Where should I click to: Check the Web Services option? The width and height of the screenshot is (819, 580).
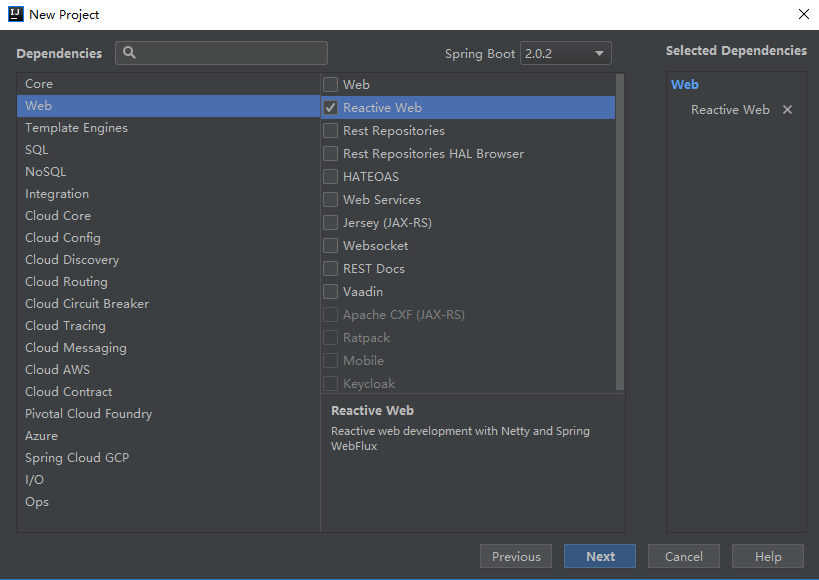(330, 199)
